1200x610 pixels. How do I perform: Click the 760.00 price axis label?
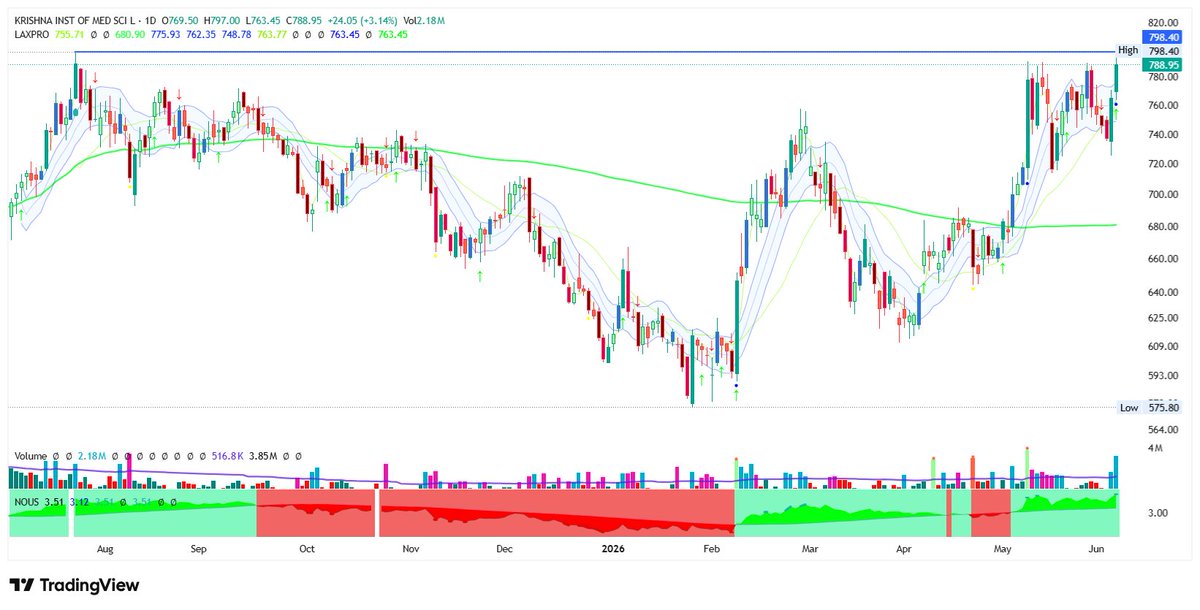1165,105
